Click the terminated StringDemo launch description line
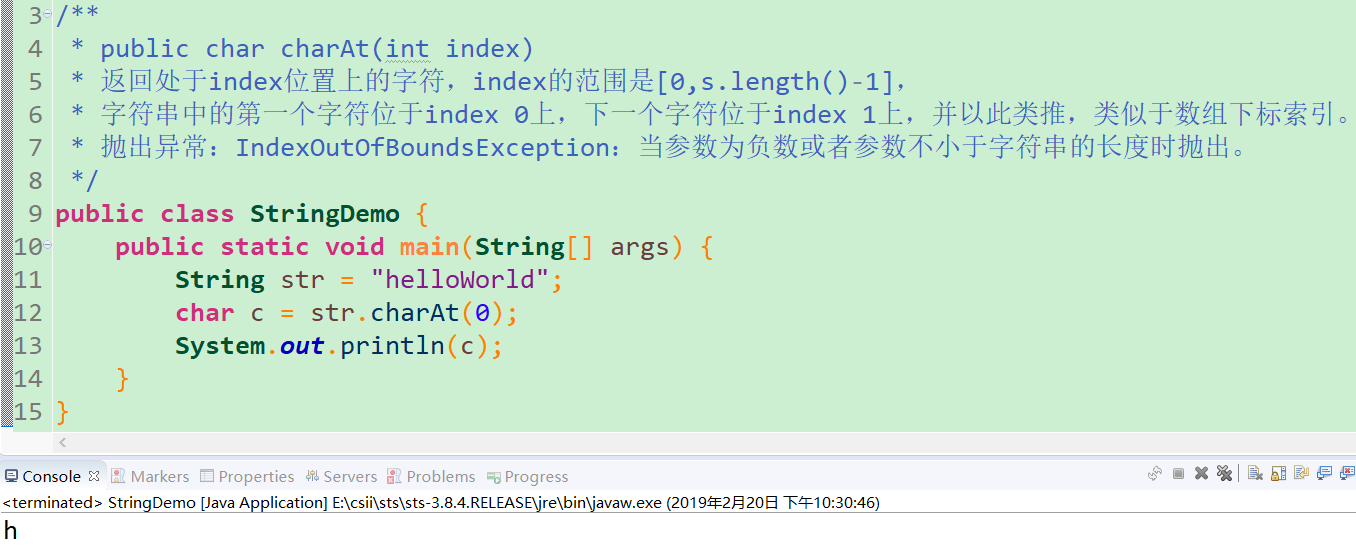This screenshot has width=1356, height=553. click(441, 503)
